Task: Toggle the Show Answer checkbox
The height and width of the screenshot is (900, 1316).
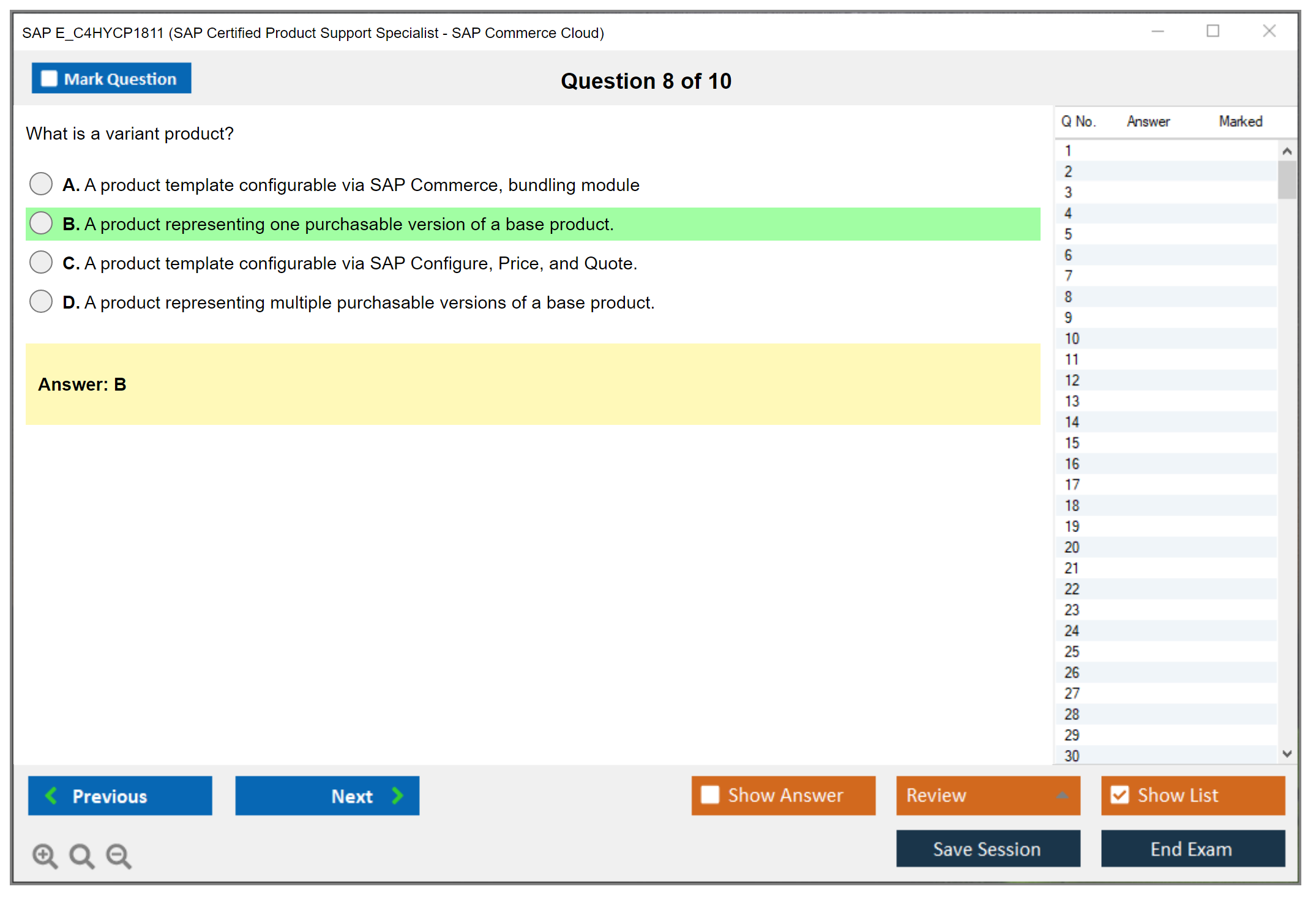Action: [x=710, y=795]
